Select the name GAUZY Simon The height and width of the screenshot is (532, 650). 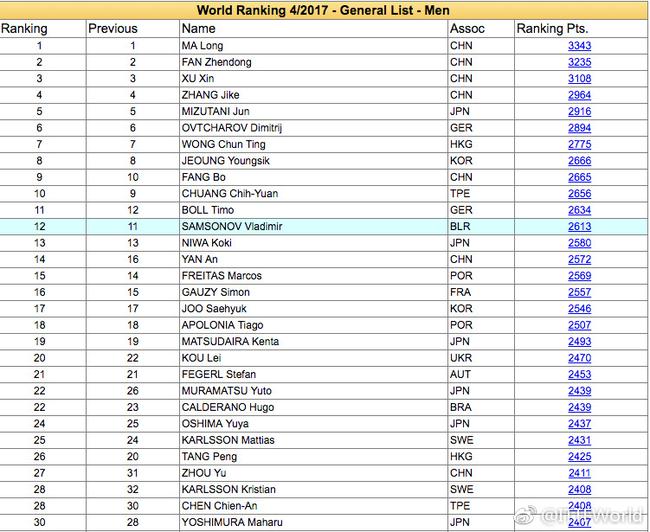coord(216,292)
